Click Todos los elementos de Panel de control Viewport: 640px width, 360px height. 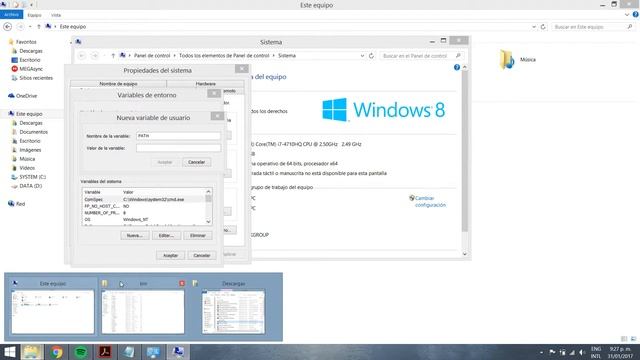(224, 56)
